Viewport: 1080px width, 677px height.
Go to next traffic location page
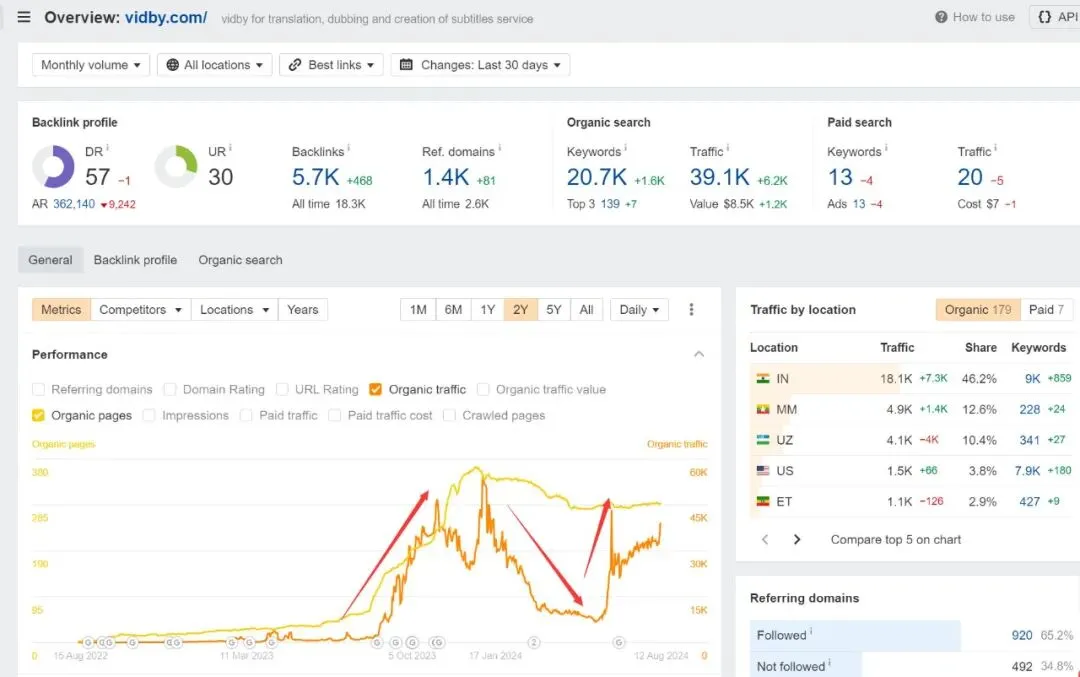click(797, 539)
